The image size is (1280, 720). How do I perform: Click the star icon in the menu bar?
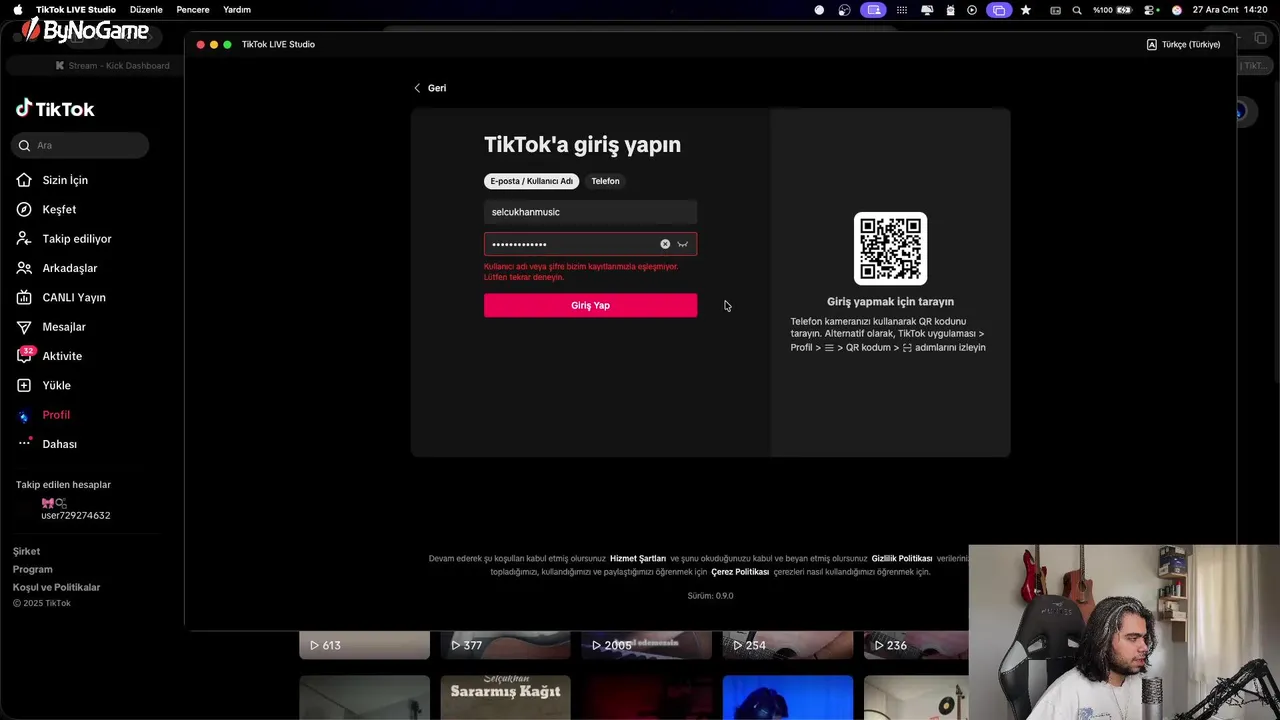(1026, 10)
